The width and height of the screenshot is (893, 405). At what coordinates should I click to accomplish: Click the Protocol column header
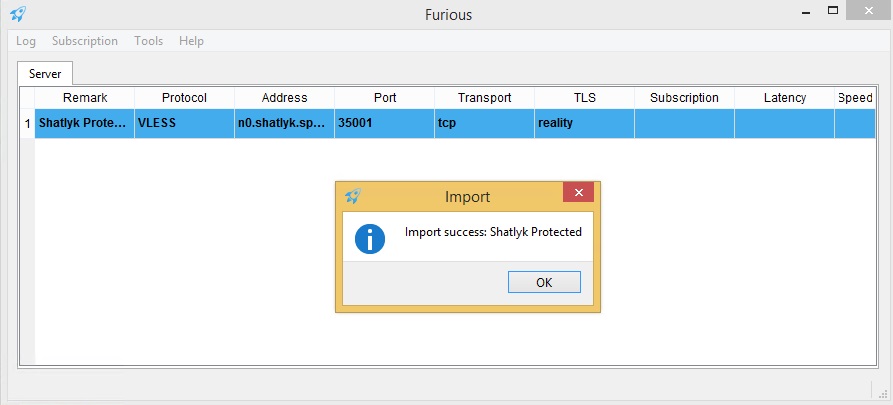[184, 98]
